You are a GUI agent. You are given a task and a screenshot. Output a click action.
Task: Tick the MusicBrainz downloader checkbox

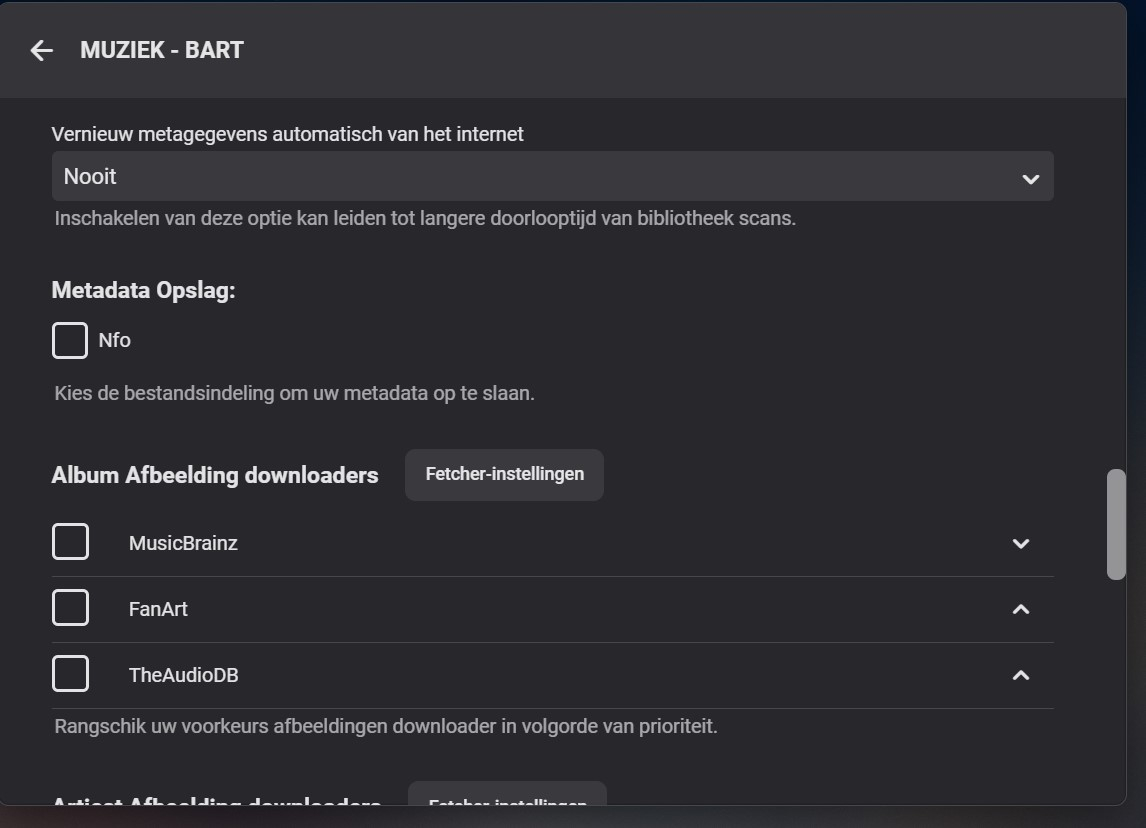pos(70,543)
